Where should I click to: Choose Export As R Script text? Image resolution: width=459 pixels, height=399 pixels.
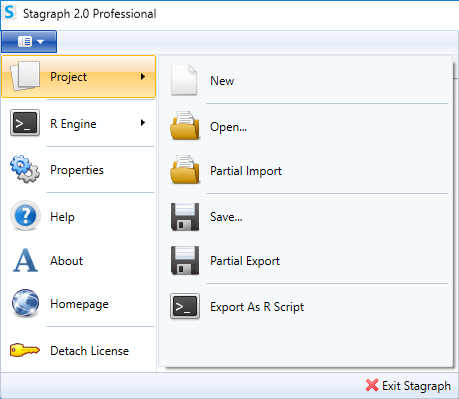coord(257,307)
